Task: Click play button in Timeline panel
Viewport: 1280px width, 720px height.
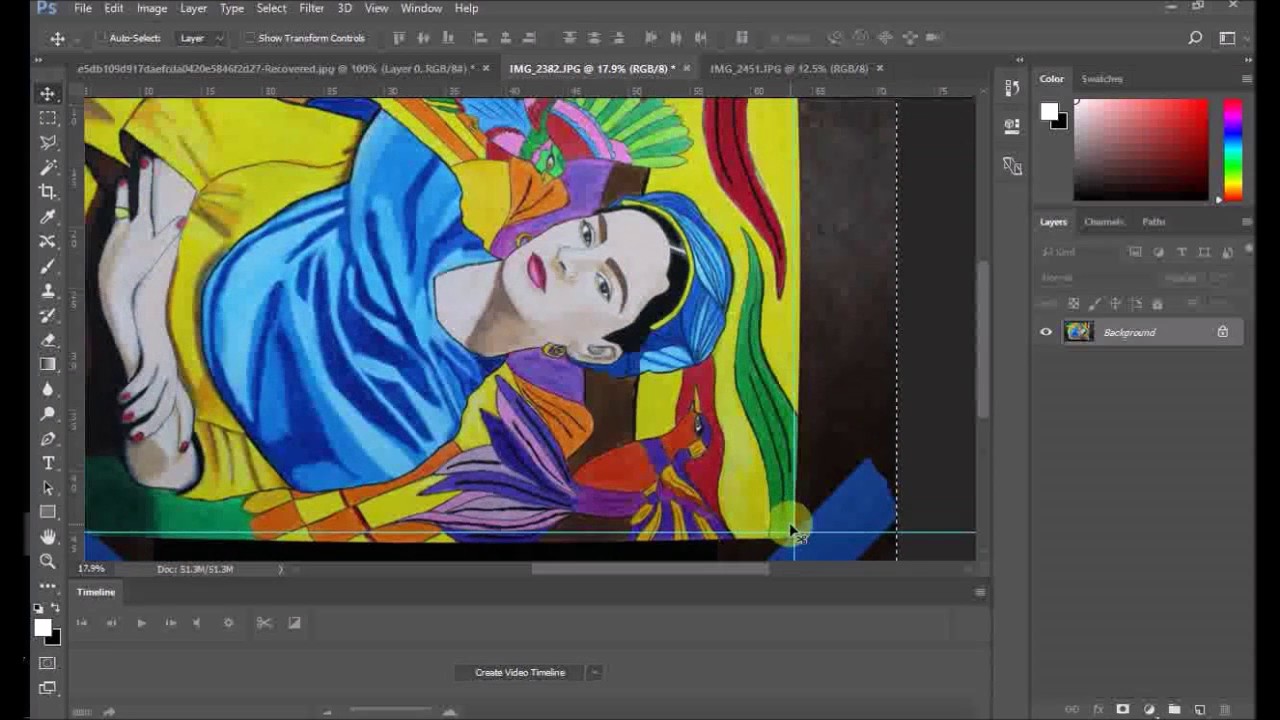Action: click(141, 622)
